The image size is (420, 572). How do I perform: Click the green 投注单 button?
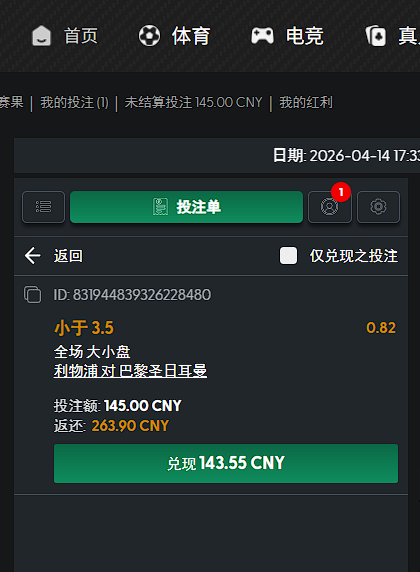(x=186, y=207)
